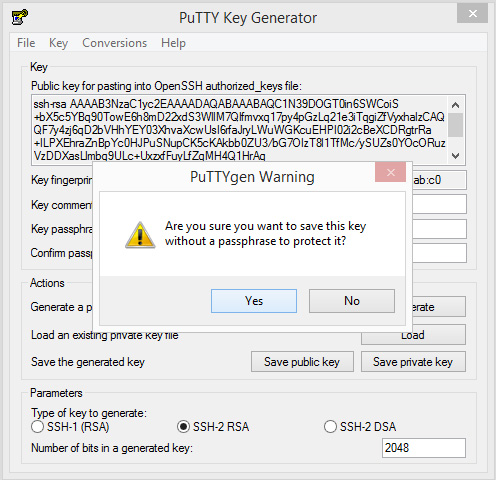Screen dimensions: 496x480
Task: Click inside the public key text box
Action: (x=239, y=130)
